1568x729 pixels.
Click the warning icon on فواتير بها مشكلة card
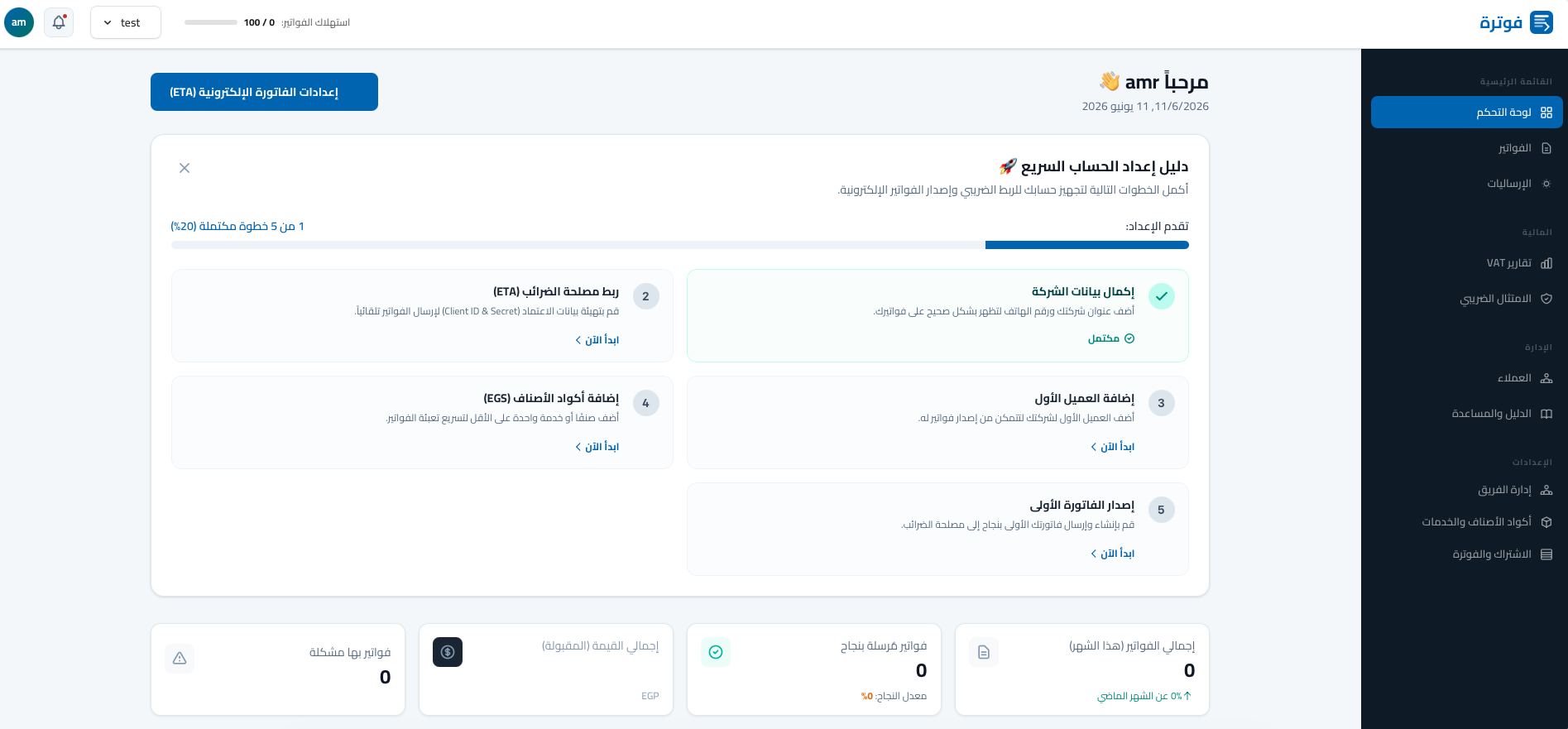[x=180, y=659]
